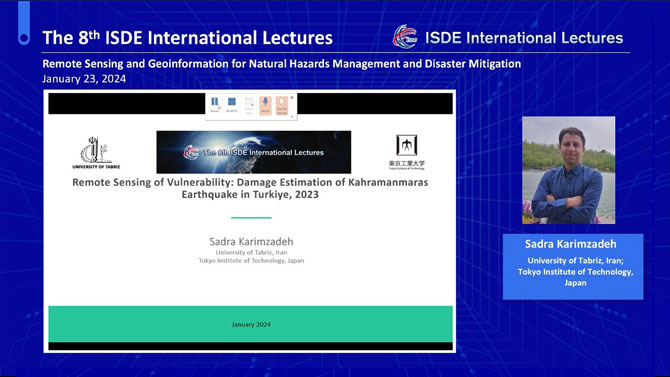The height and width of the screenshot is (377, 670).
Task: Click the Remote Sensing of Vulnerability slide title
Action: coord(250,188)
